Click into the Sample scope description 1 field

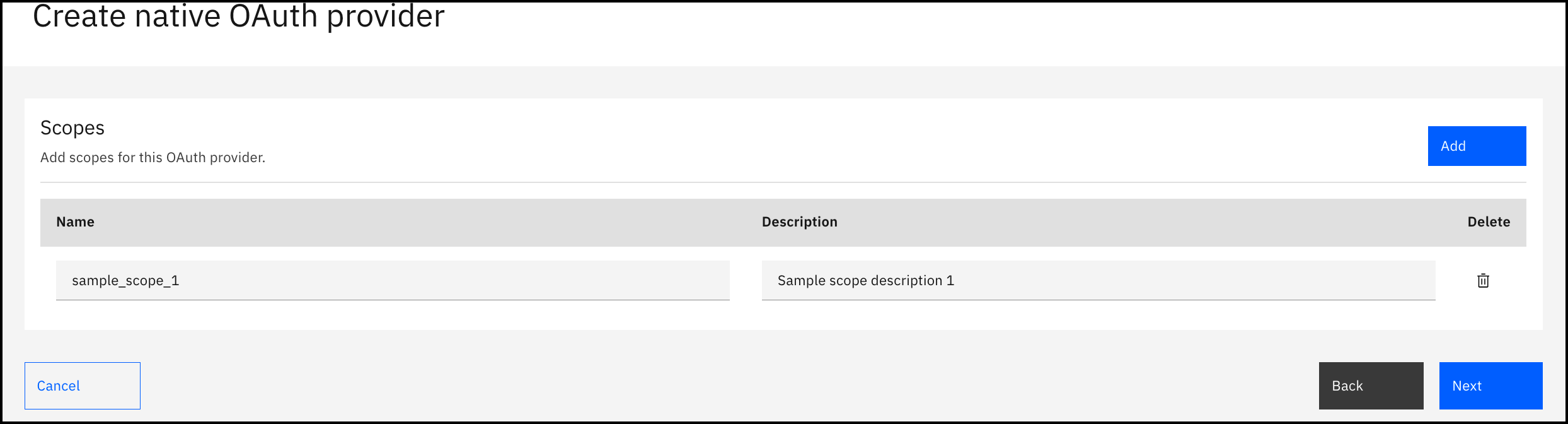[x=1097, y=281]
